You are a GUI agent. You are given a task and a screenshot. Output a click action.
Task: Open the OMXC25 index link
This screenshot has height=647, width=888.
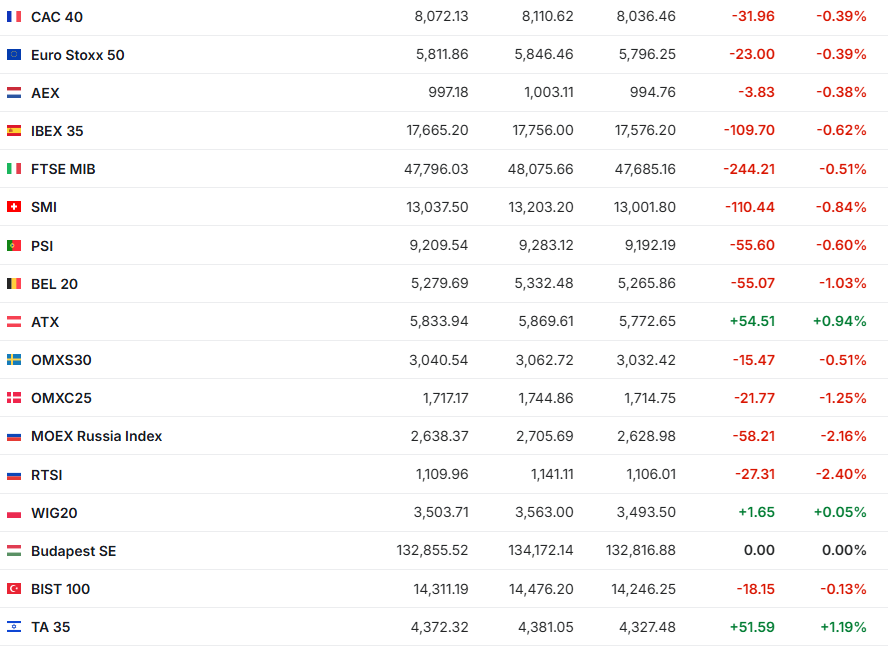61,398
